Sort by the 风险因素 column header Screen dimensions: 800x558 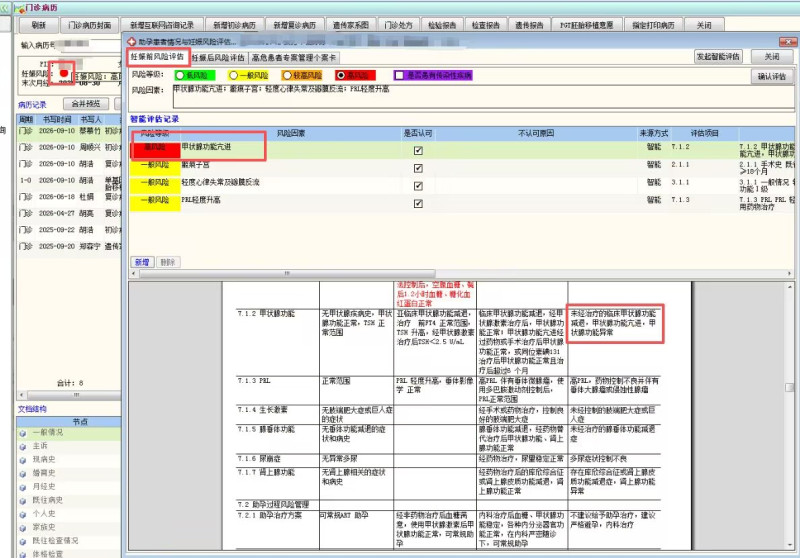coord(291,134)
